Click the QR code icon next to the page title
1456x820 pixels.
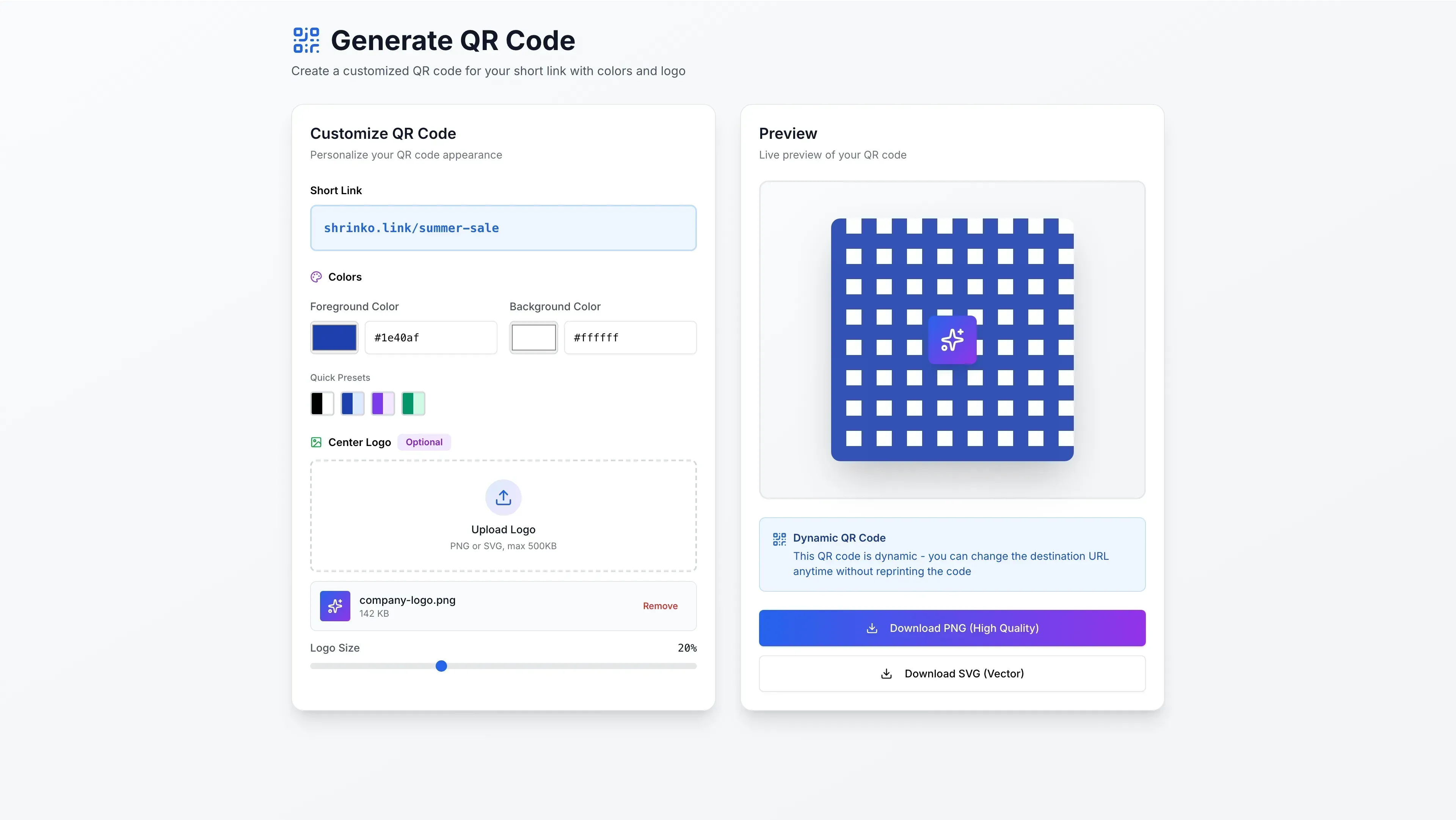coord(305,40)
